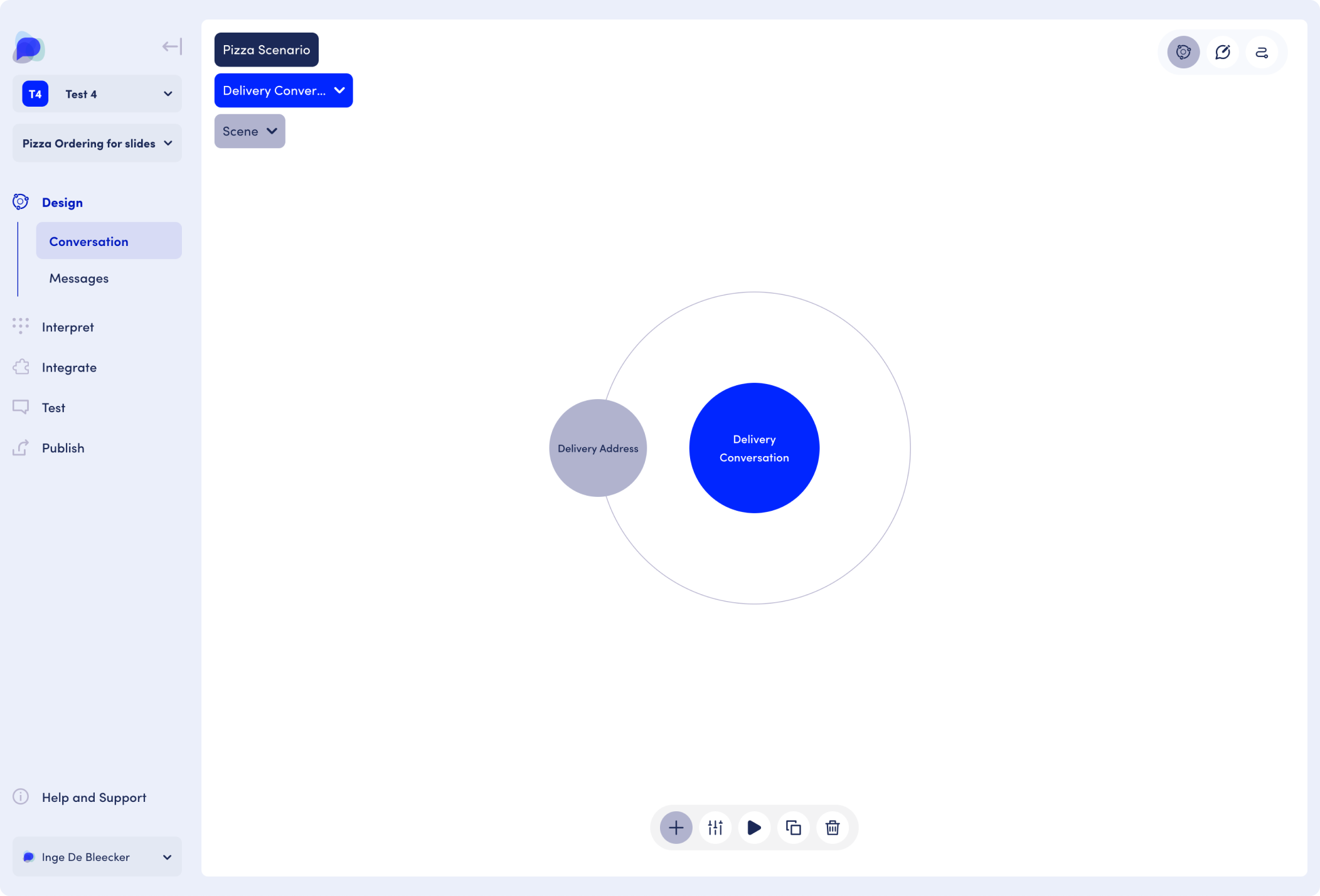Viewport: 1320px width, 896px height.
Task: Collapse the sidebar with the arrow icon
Action: (171, 46)
